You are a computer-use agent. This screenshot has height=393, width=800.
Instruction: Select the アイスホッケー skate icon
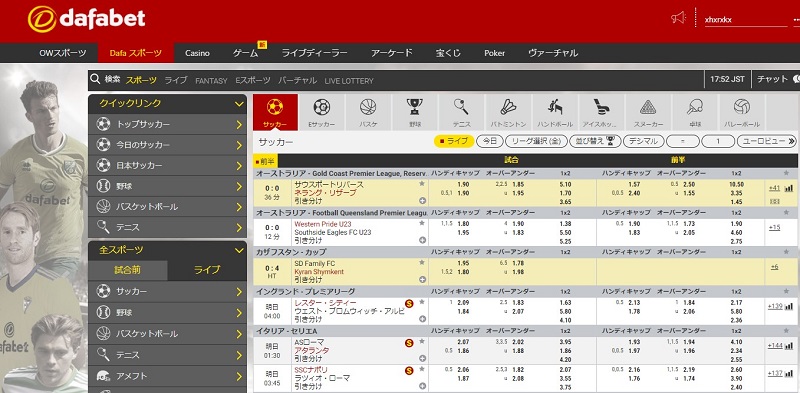602,112
